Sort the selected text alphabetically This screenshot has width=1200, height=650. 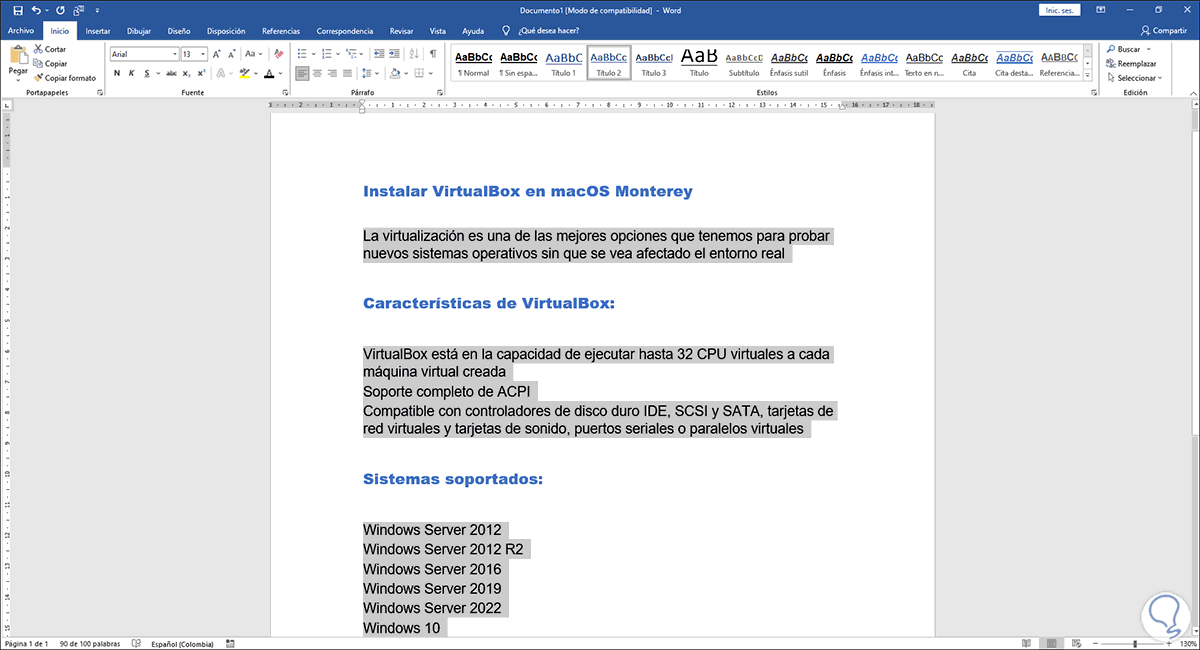413,54
